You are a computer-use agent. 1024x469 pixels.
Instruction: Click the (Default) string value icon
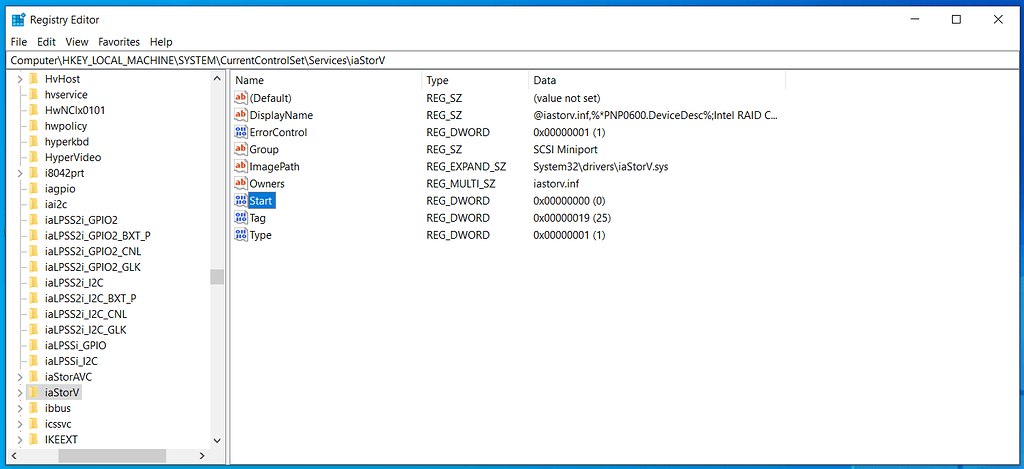coord(241,98)
